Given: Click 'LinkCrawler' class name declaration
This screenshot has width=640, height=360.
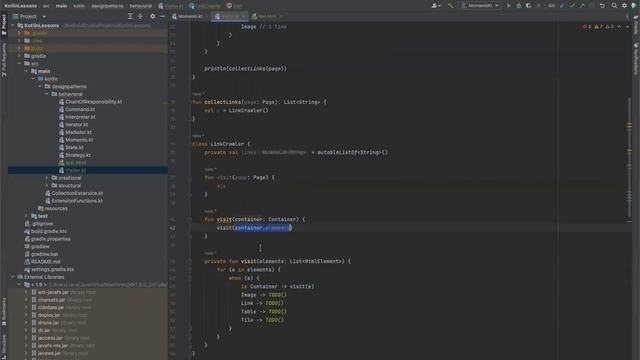Looking at the screenshot, I should (227, 144).
